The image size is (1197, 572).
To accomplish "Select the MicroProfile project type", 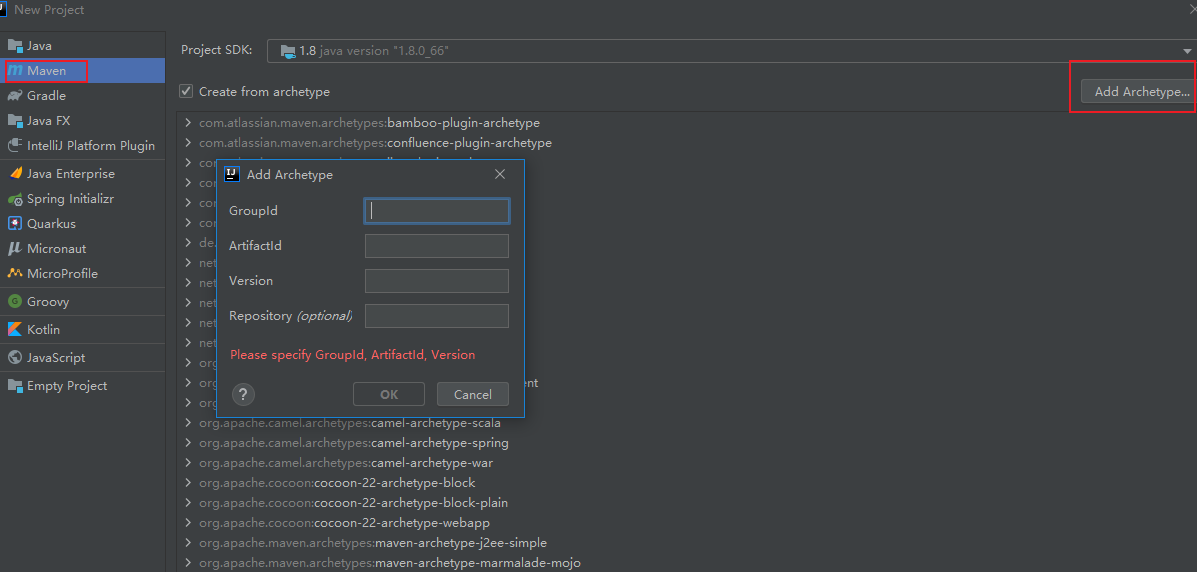I will 82,273.
